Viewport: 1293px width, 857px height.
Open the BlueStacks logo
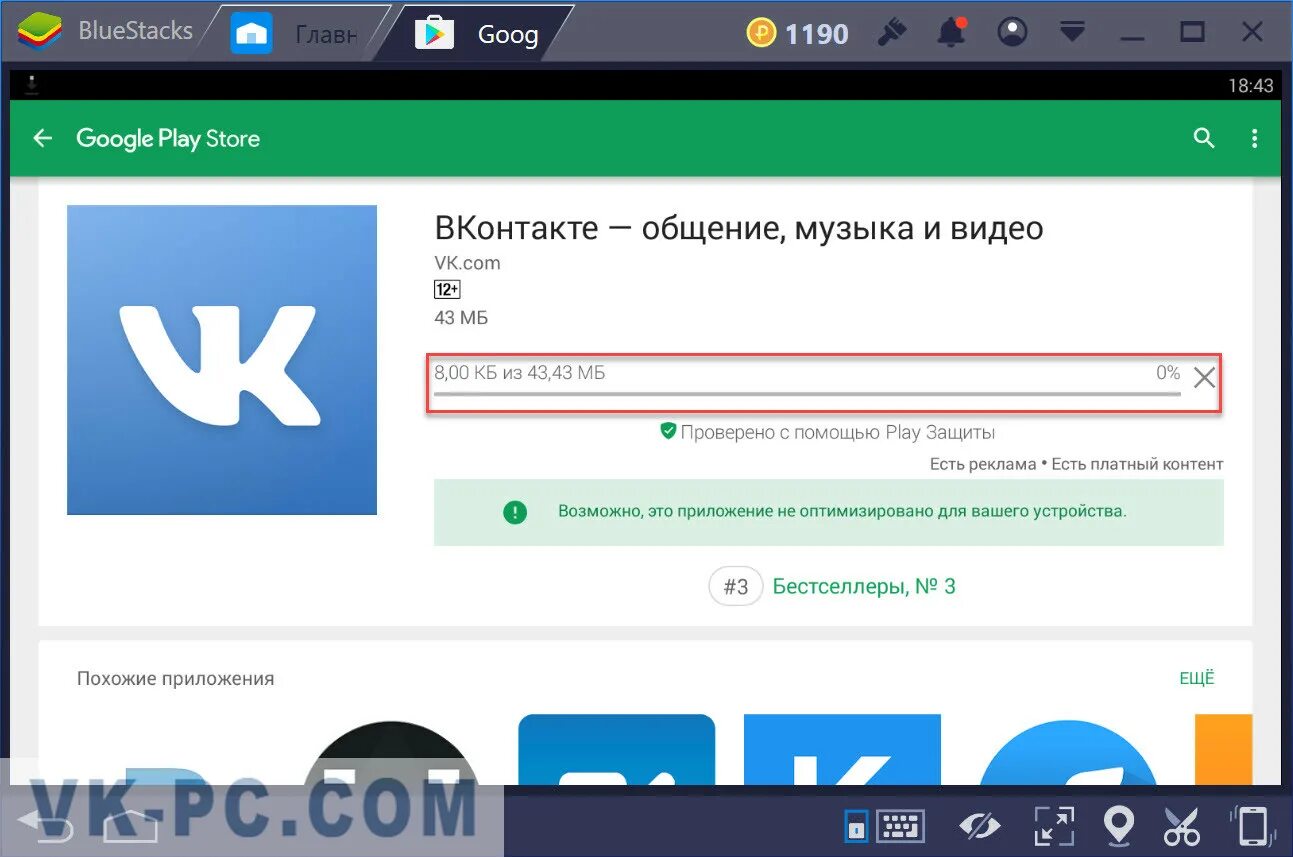tap(39, 32)
